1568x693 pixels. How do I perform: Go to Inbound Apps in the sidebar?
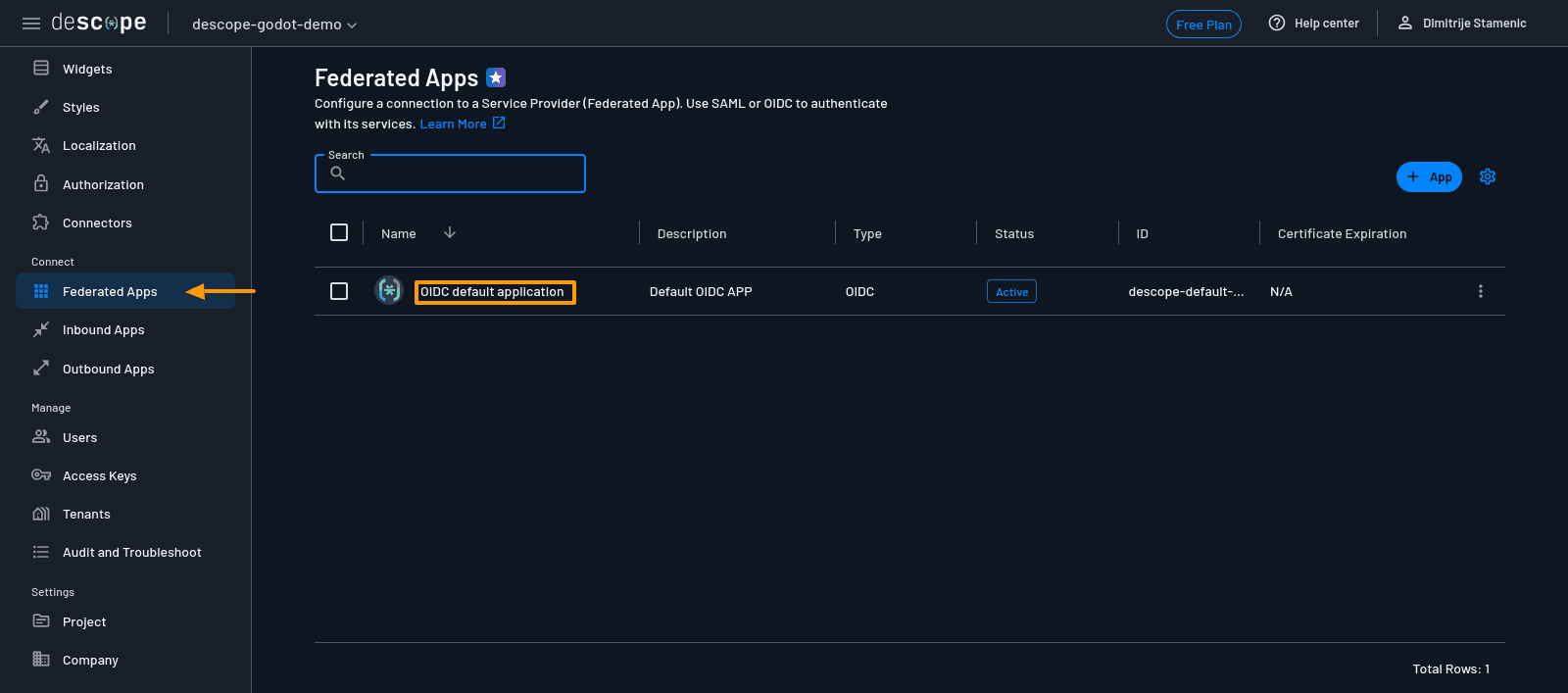pos(103,330)
